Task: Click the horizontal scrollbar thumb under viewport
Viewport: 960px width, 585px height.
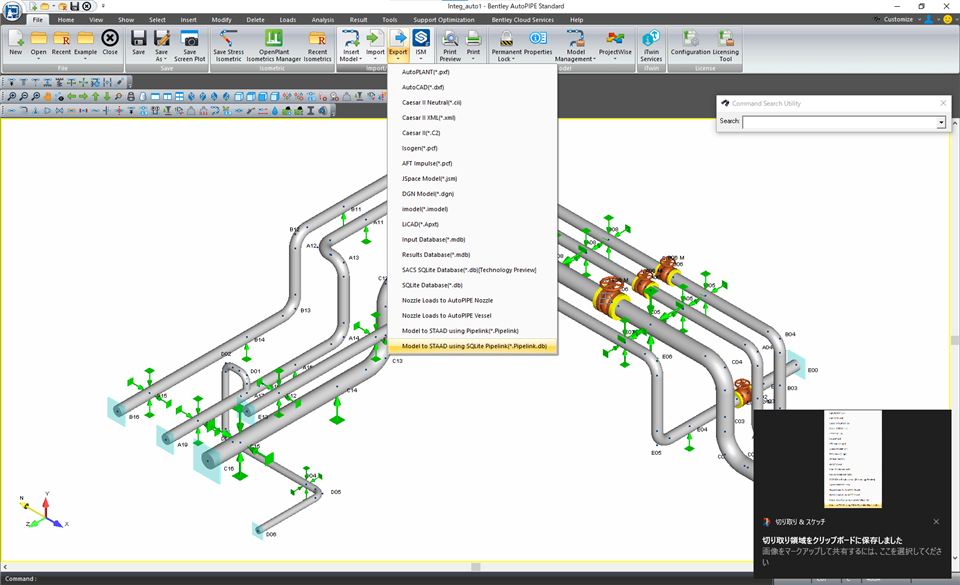Action: 475,567
